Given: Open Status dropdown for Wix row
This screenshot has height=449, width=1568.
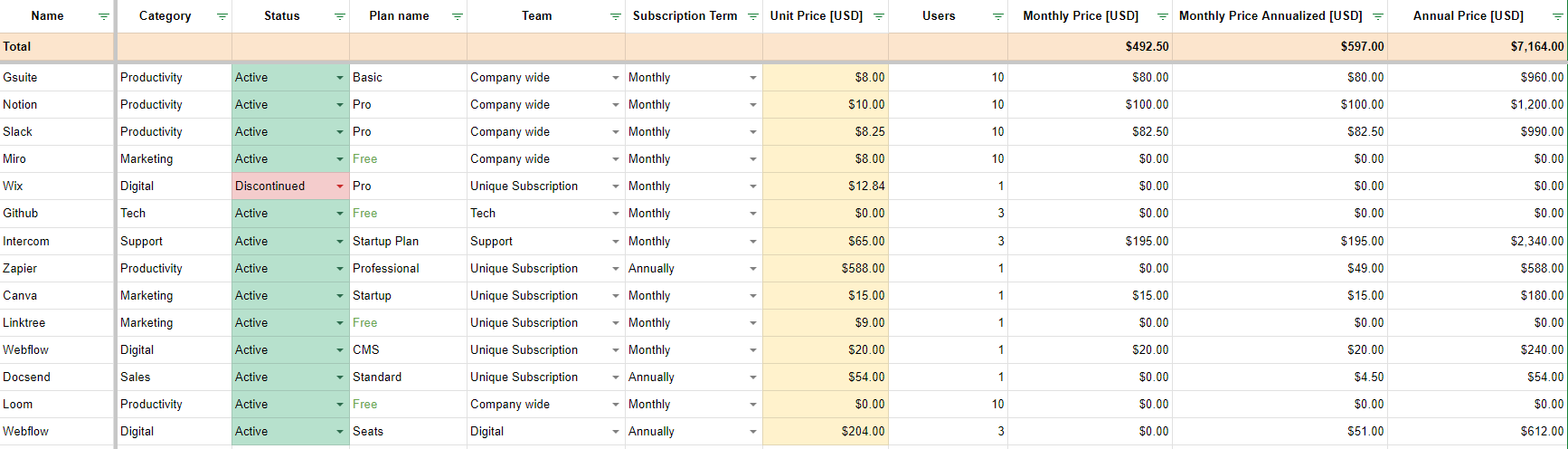Looking at the screenshot, I should point(340,186).
